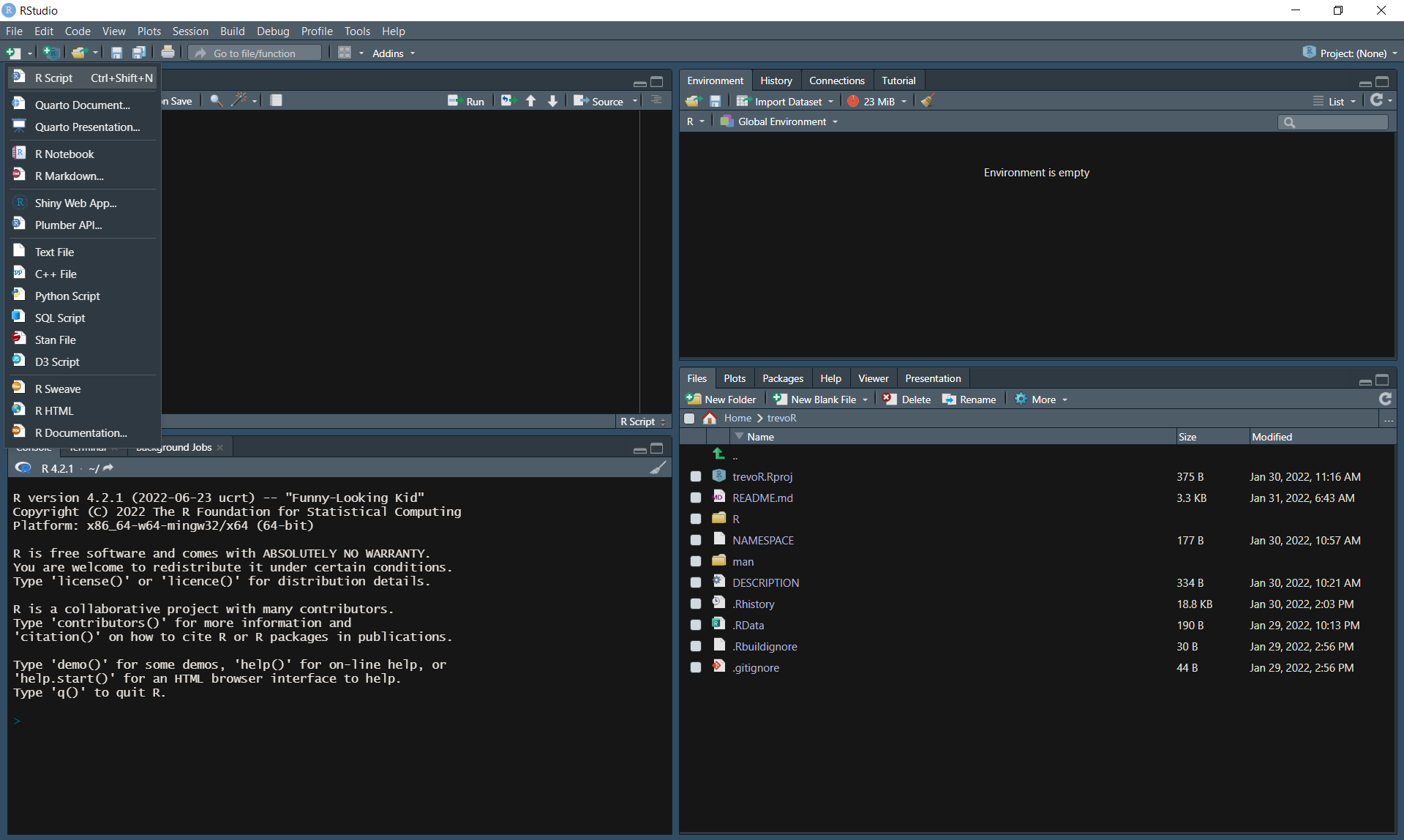Image resolution: width=1404 pixels, height=840 pixels.
Task: Clear environment objects with broom icon
Action: tap(928, 101)
